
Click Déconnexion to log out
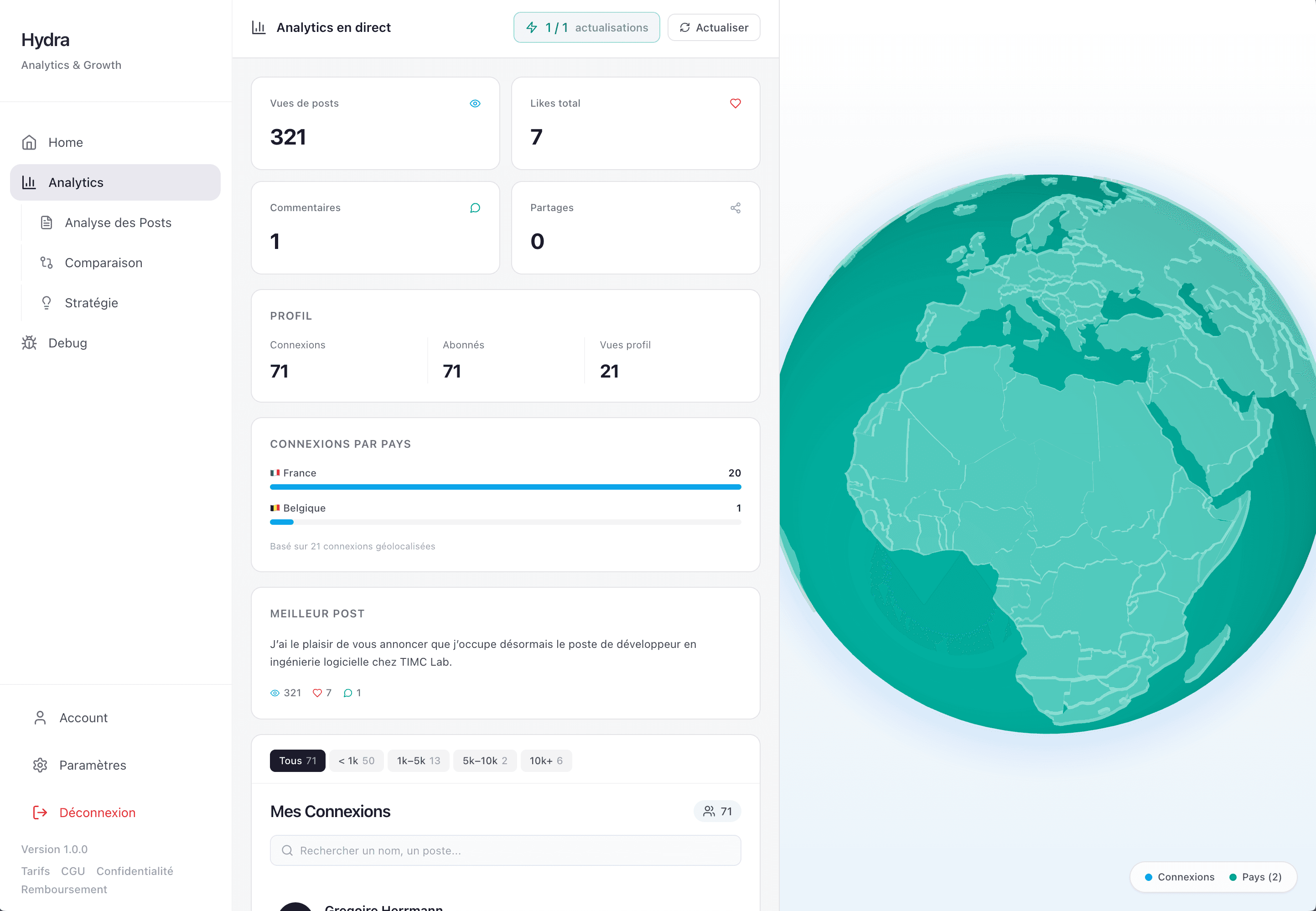tap(115, 812)
